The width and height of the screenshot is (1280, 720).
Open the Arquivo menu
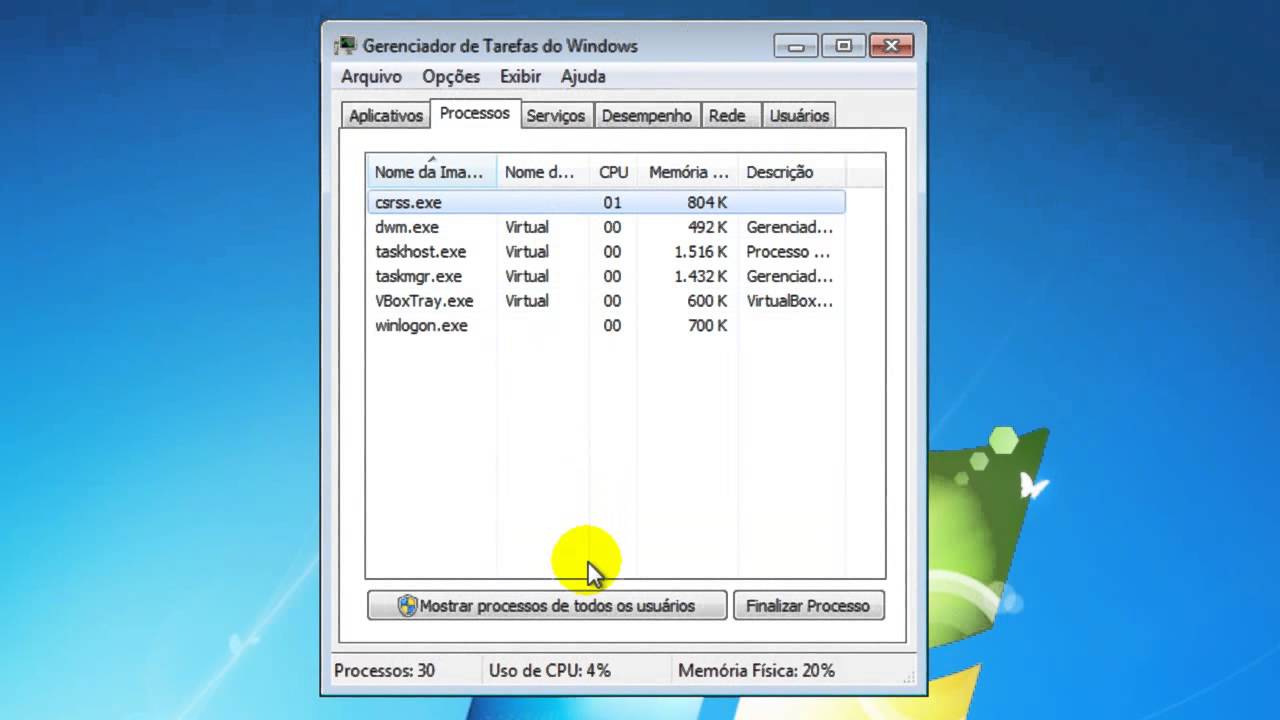[371, 77]
